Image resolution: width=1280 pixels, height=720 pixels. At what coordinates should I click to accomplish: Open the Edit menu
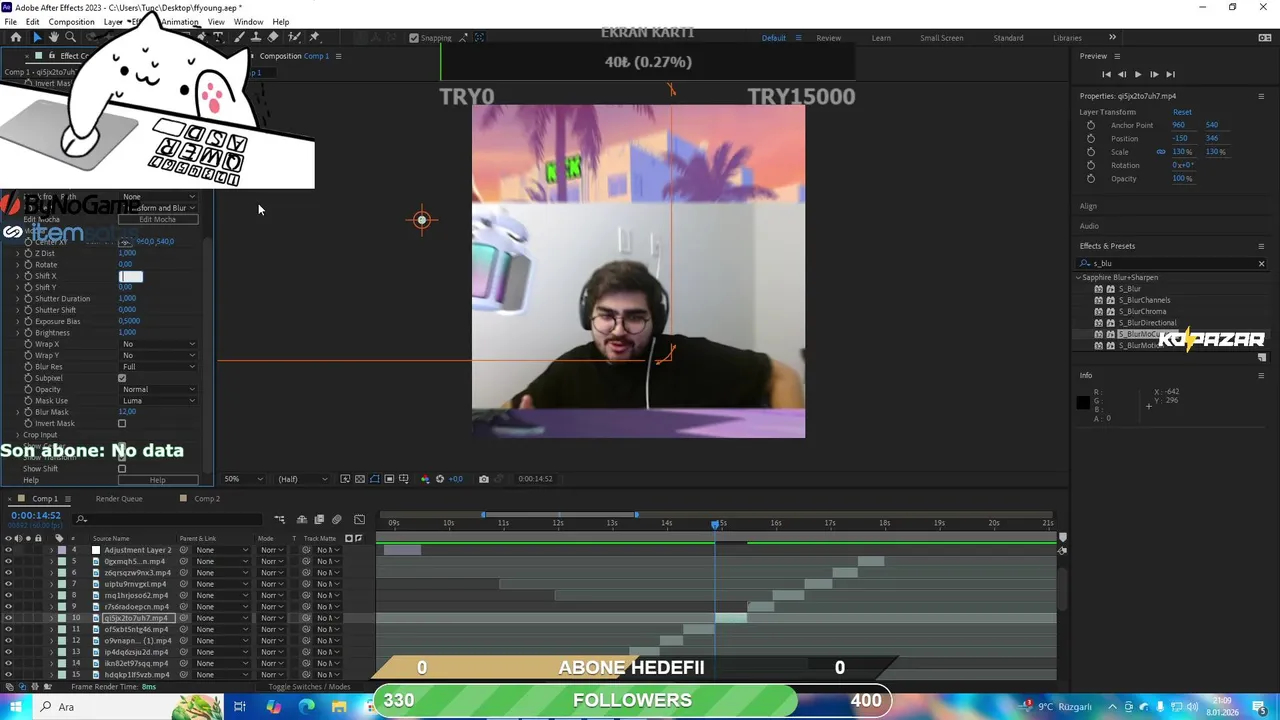click(x=33, y=22)
